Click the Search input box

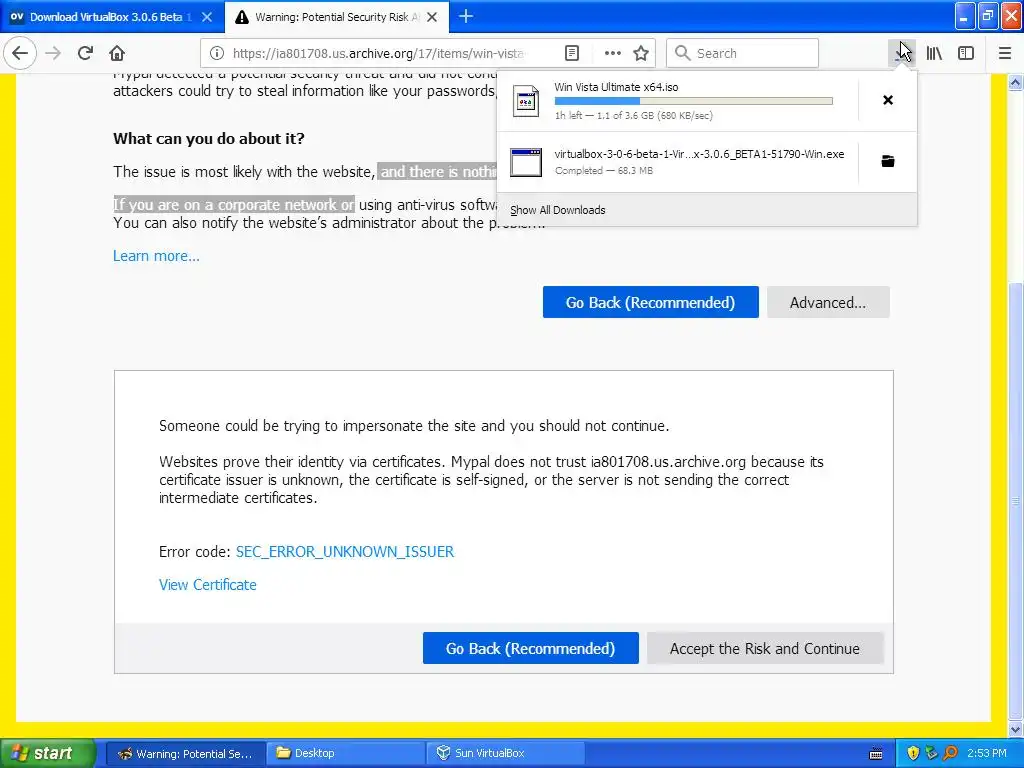pyautogui.click(x=742, y=53)
